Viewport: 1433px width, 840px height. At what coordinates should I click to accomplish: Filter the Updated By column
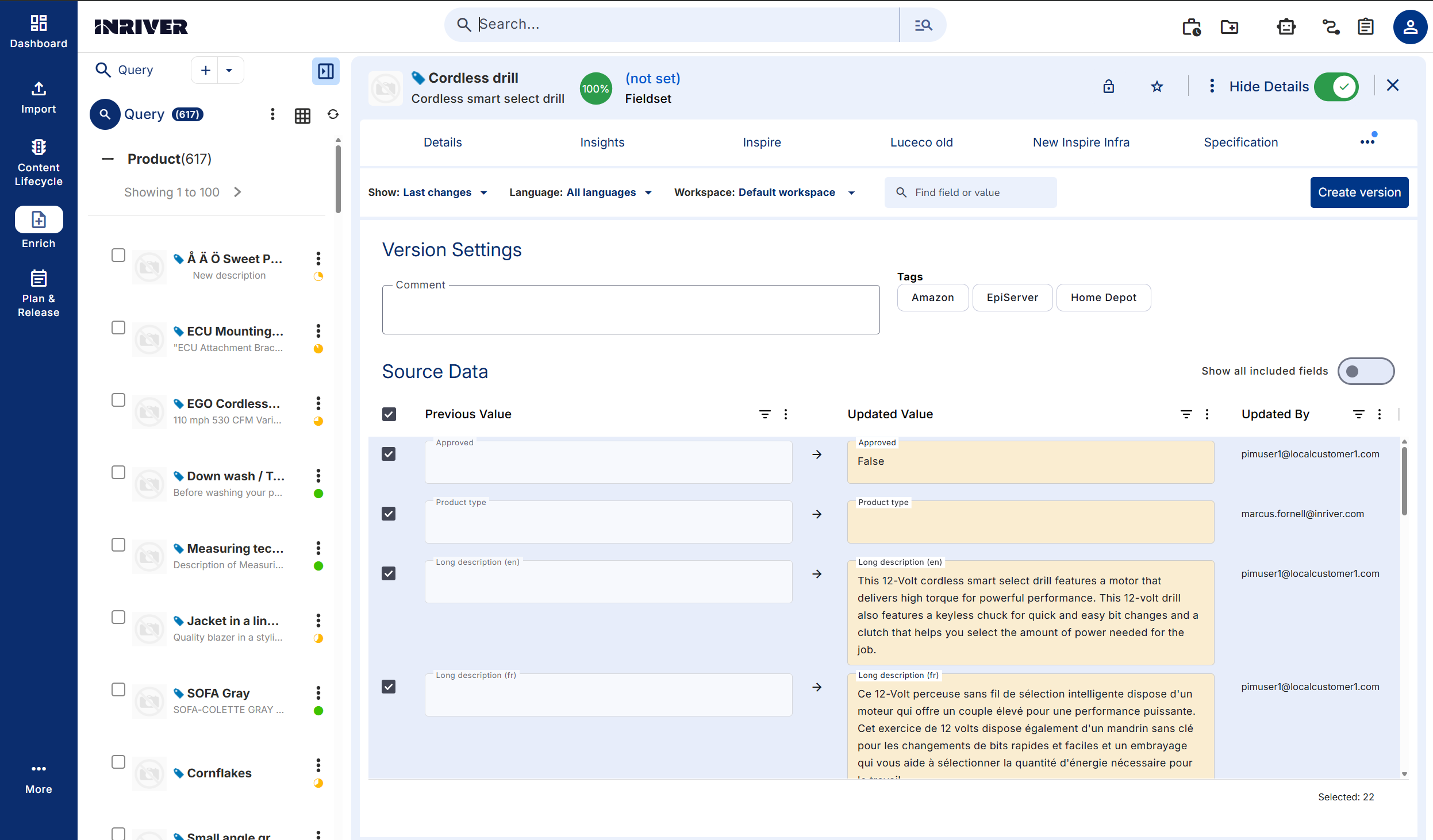pos(1358,414)
